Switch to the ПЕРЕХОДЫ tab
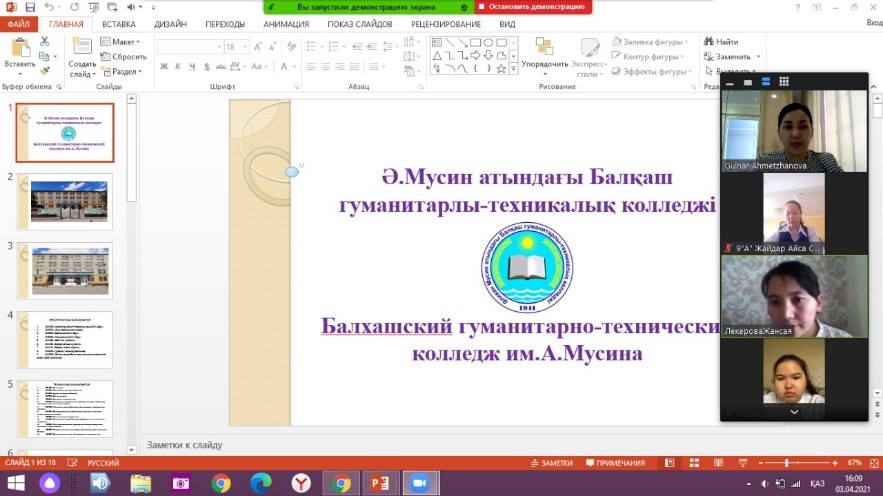883x496 pixels. coord(225,24)
